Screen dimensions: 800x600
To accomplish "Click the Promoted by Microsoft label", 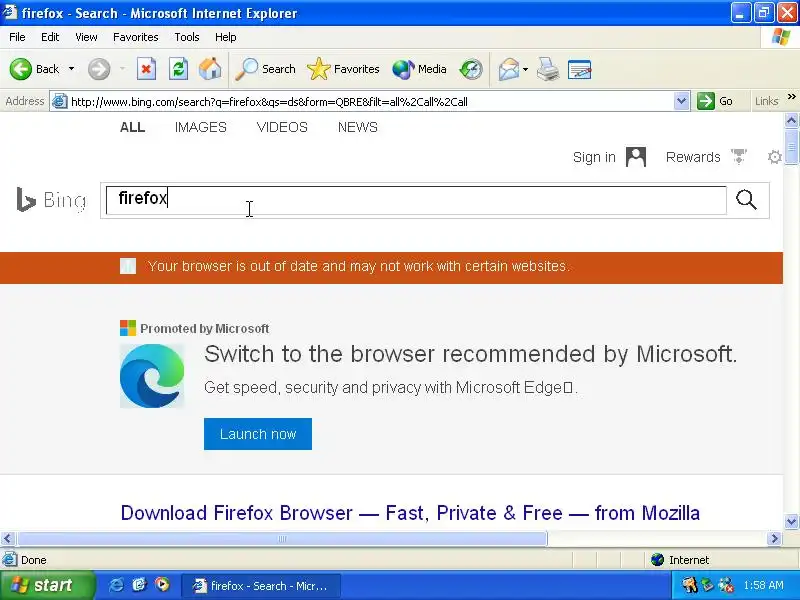I will (x=205, y=329).
